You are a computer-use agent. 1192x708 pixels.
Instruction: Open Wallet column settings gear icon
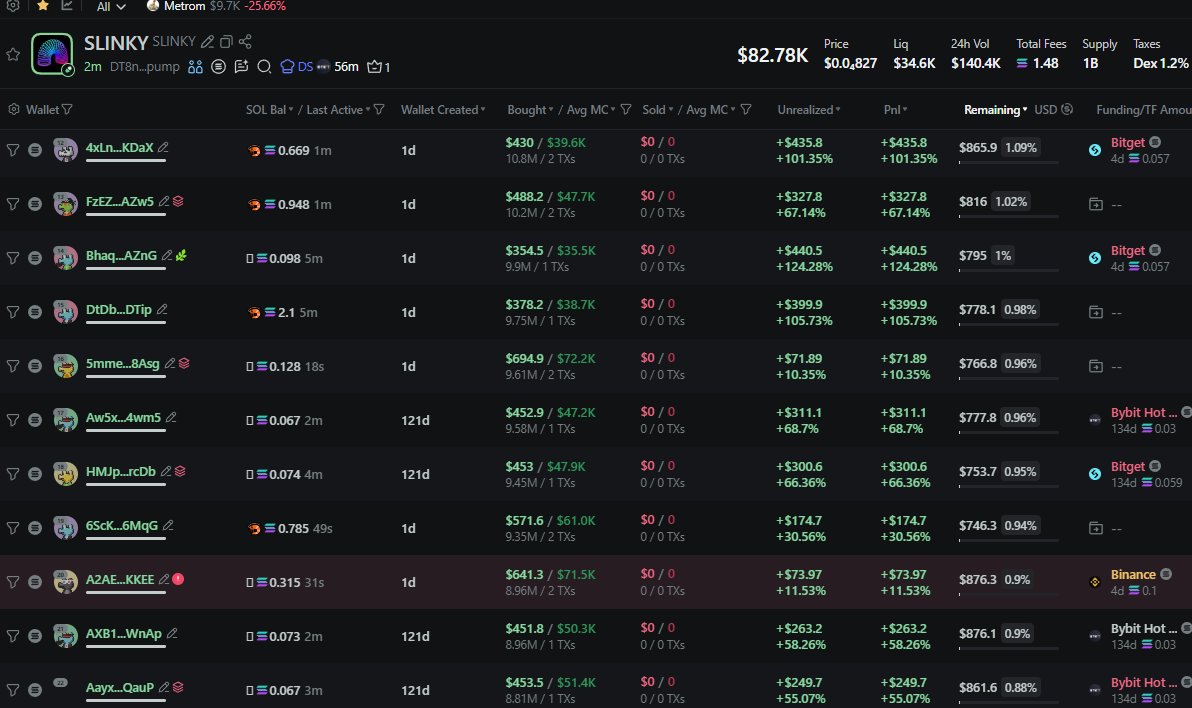click(x=14, y=109)
